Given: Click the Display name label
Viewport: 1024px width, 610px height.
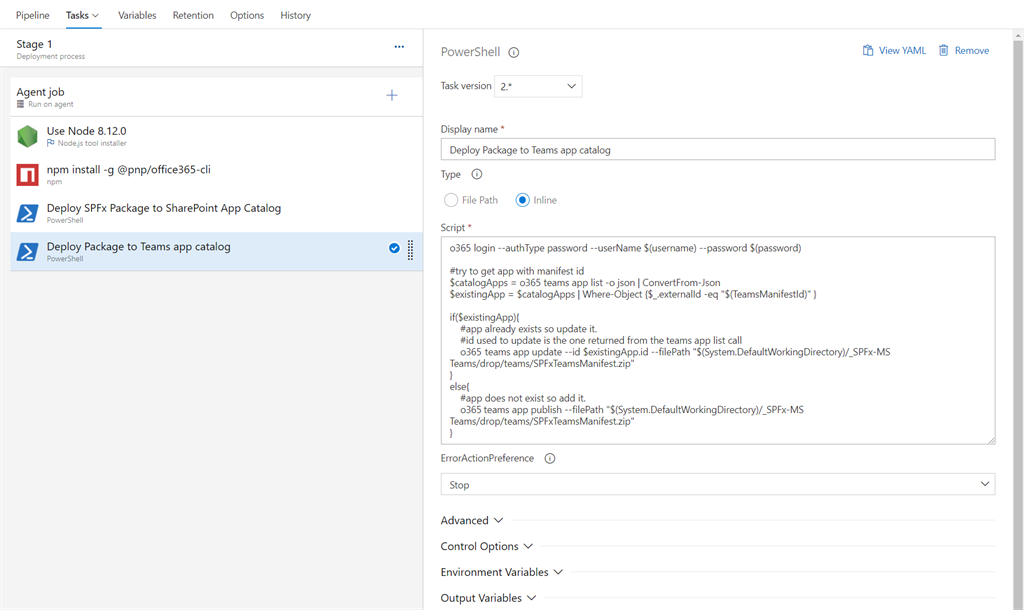Looking at the screenshot, I should point(469,129).
